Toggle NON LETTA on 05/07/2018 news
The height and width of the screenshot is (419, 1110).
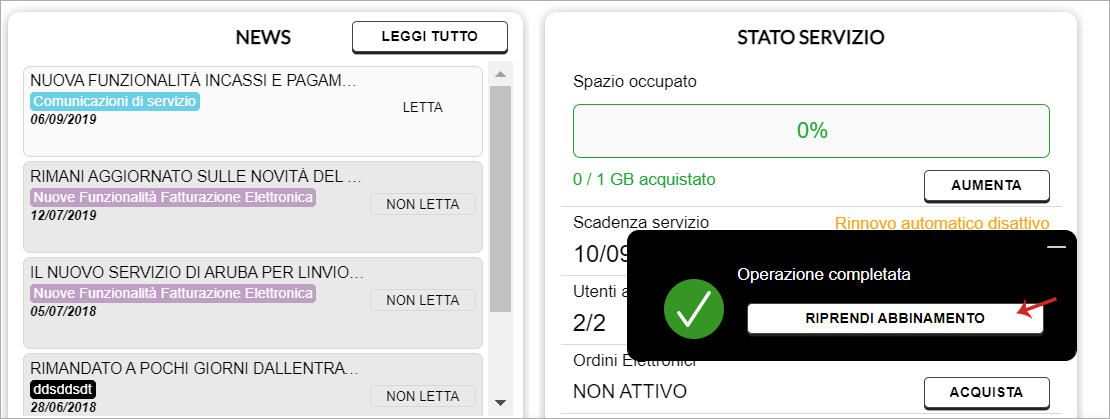[x=423, y=300]
